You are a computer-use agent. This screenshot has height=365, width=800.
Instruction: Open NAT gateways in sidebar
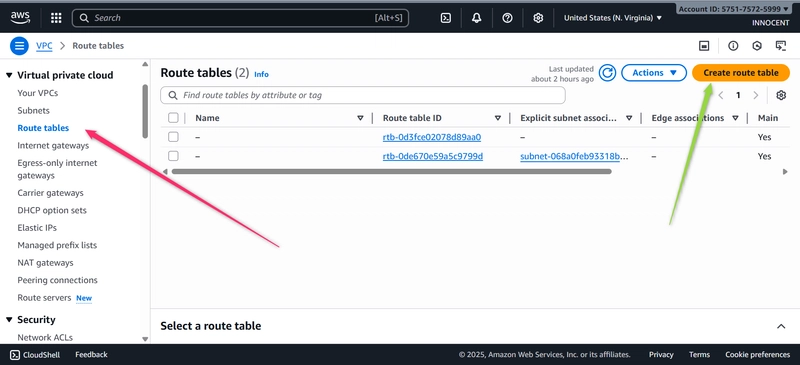pos(45,263)
